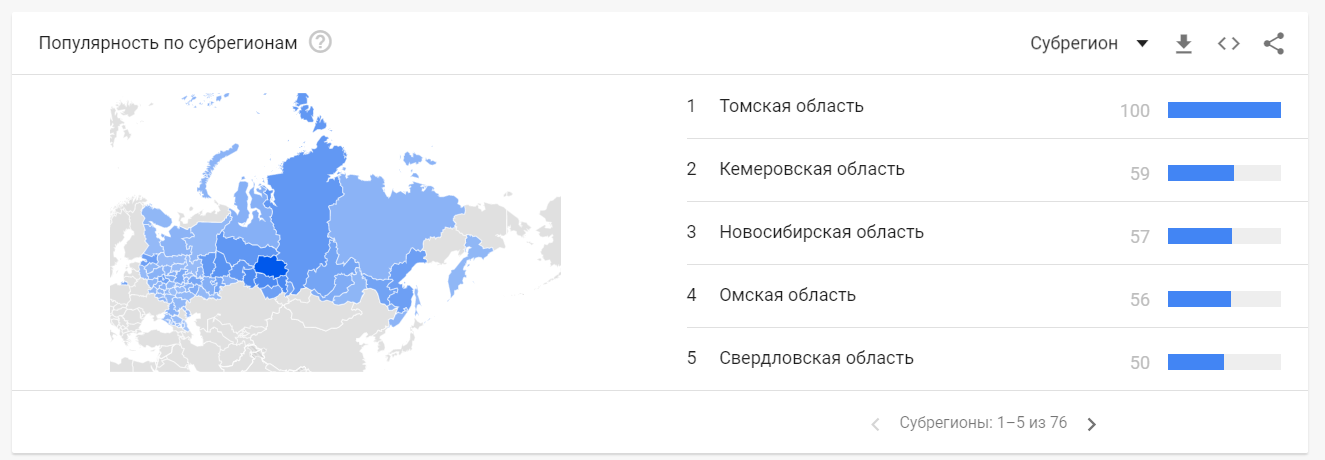Image resolution: width=1325 pixels, height=460 pixels.
Task: Select Томская область in the ranking
Action: click(x=791, y=106)
